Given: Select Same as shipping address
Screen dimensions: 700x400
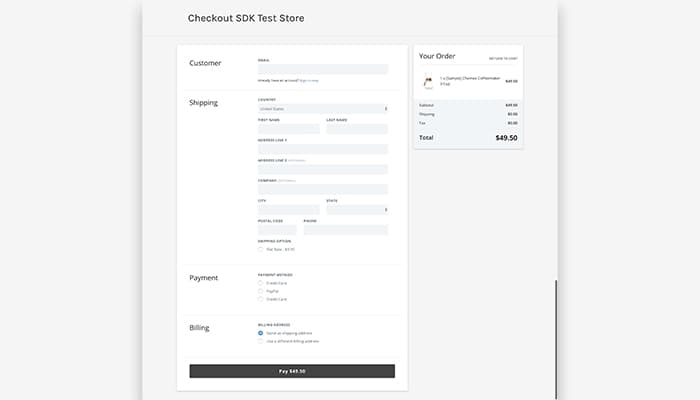Looking at the screenshot, I should (261, 333).
